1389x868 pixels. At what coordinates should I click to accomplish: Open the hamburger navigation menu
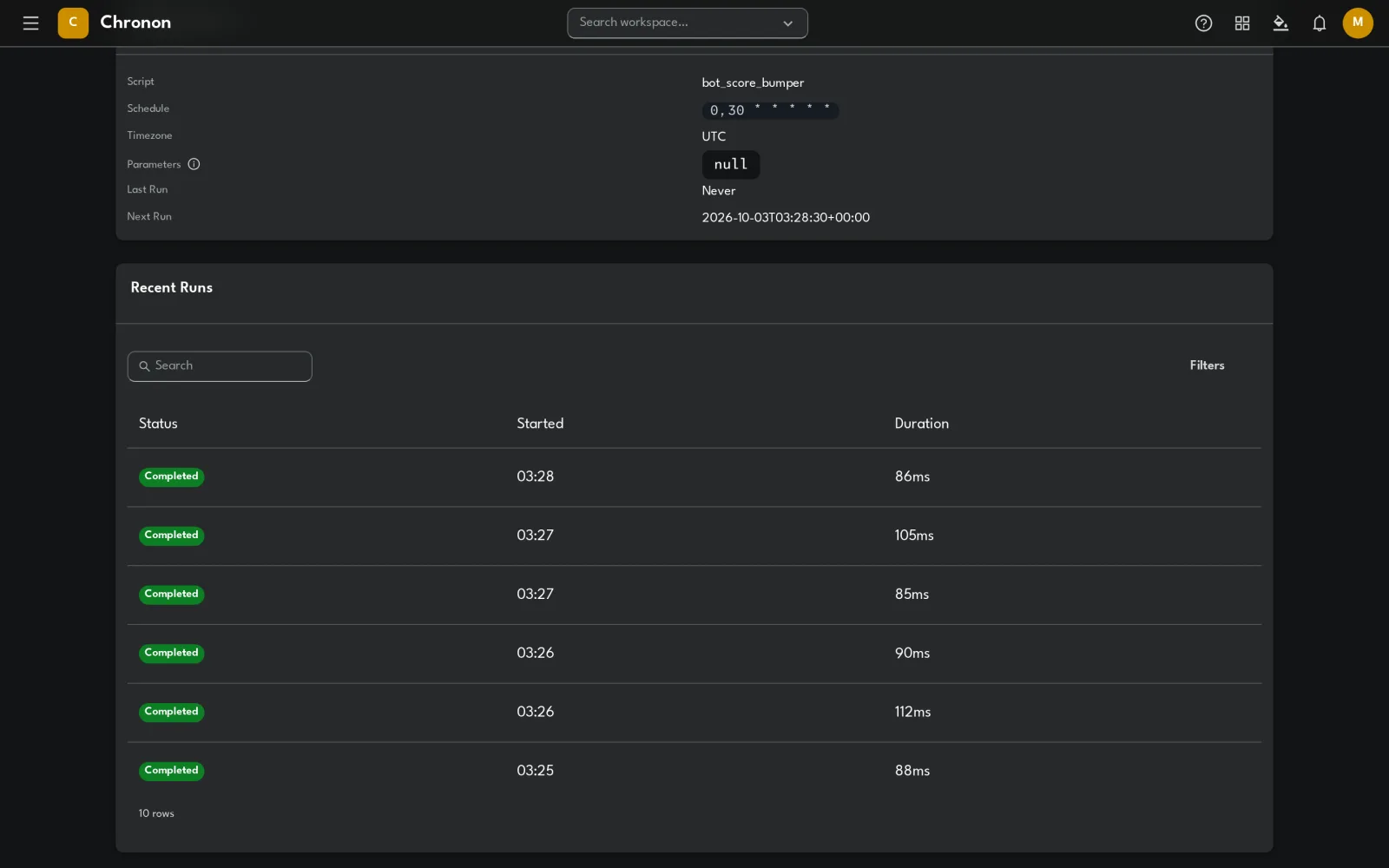[31, 23]
